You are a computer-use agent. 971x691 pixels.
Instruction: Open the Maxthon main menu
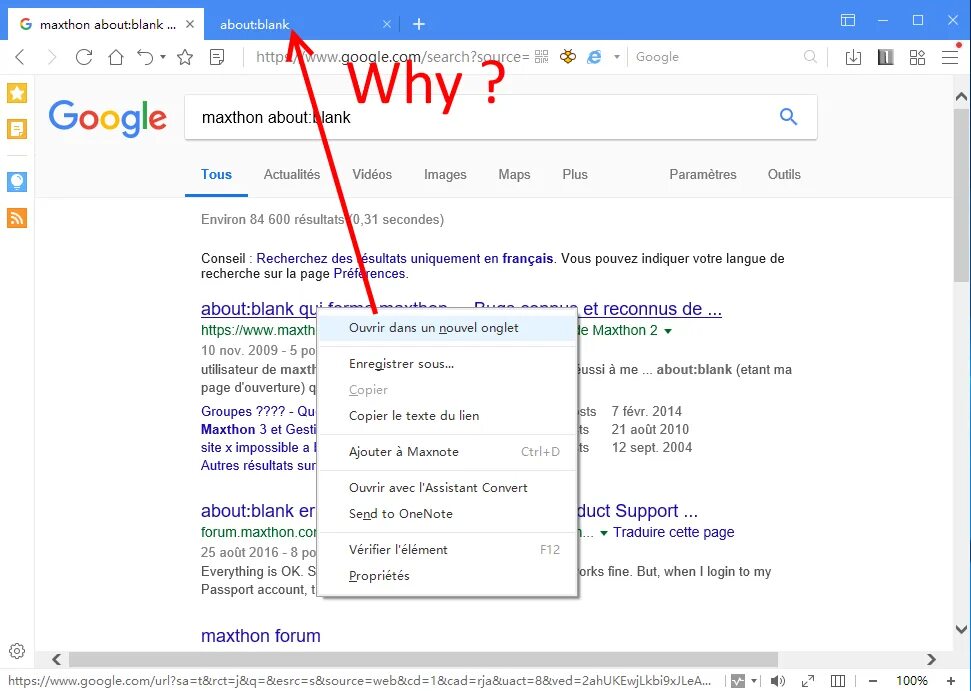click(x=950, y=57)
